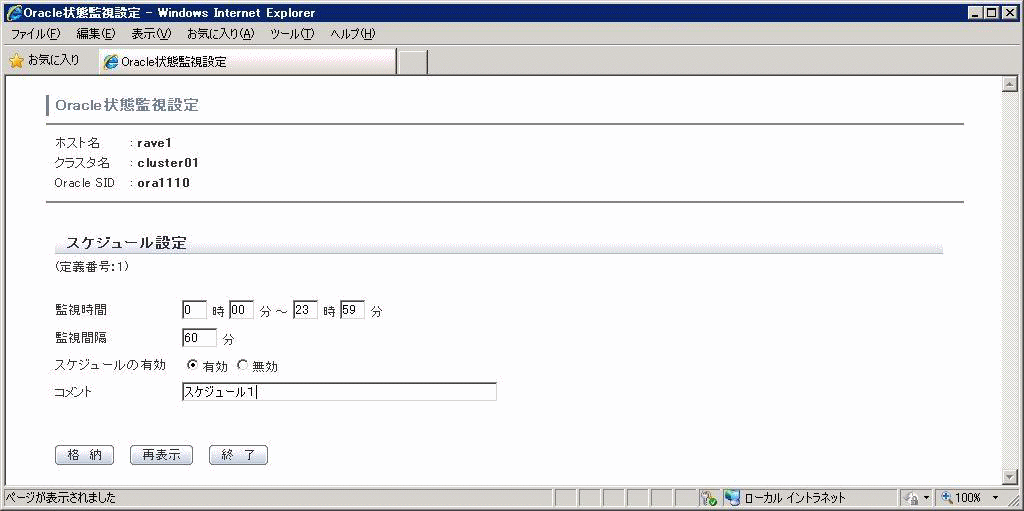This screenshot has width=1024, height=511.
Task: Click the クラスタ名 label
Action: (x=82, y=163)
